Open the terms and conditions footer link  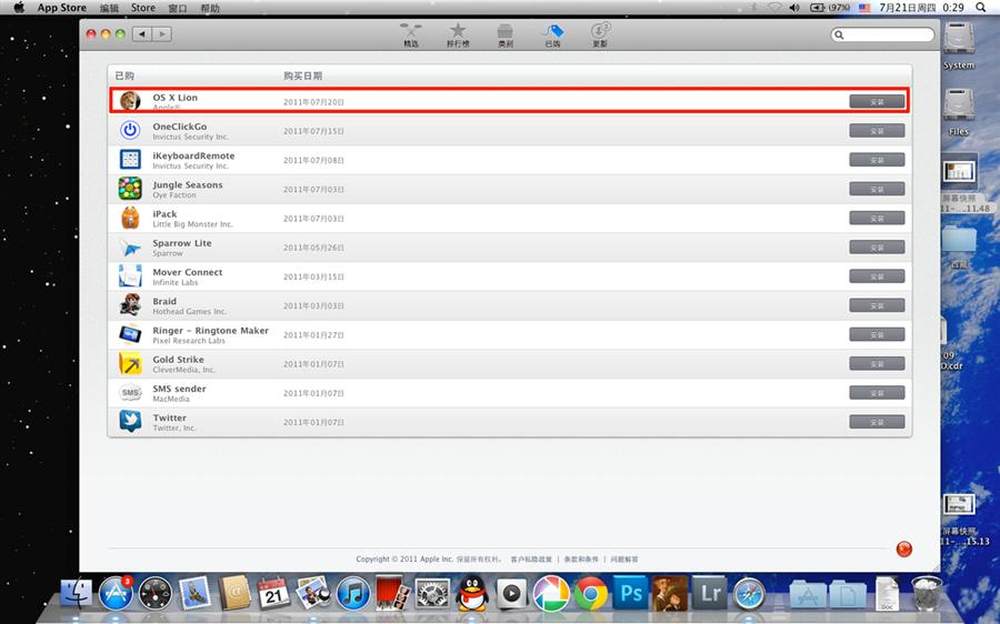coord(581,559)
